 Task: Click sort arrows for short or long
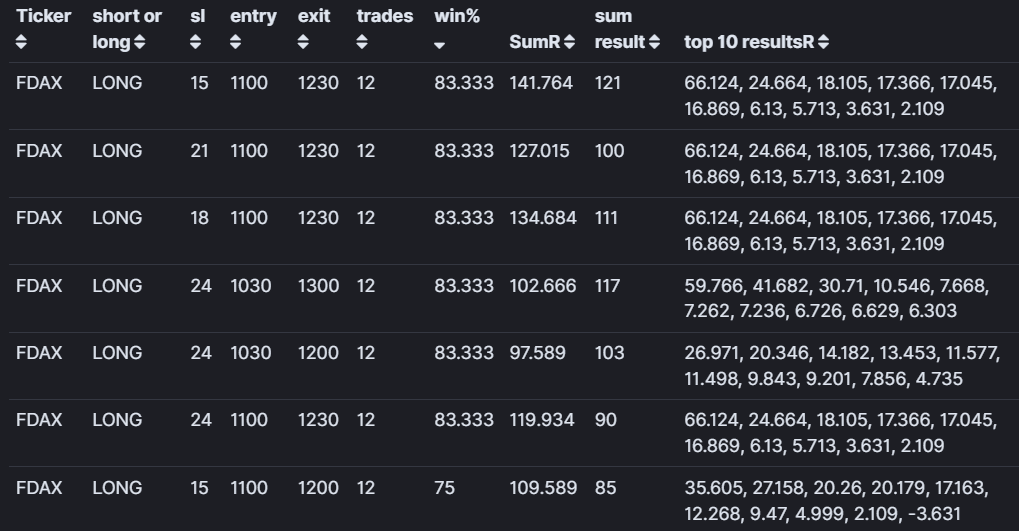139,42
